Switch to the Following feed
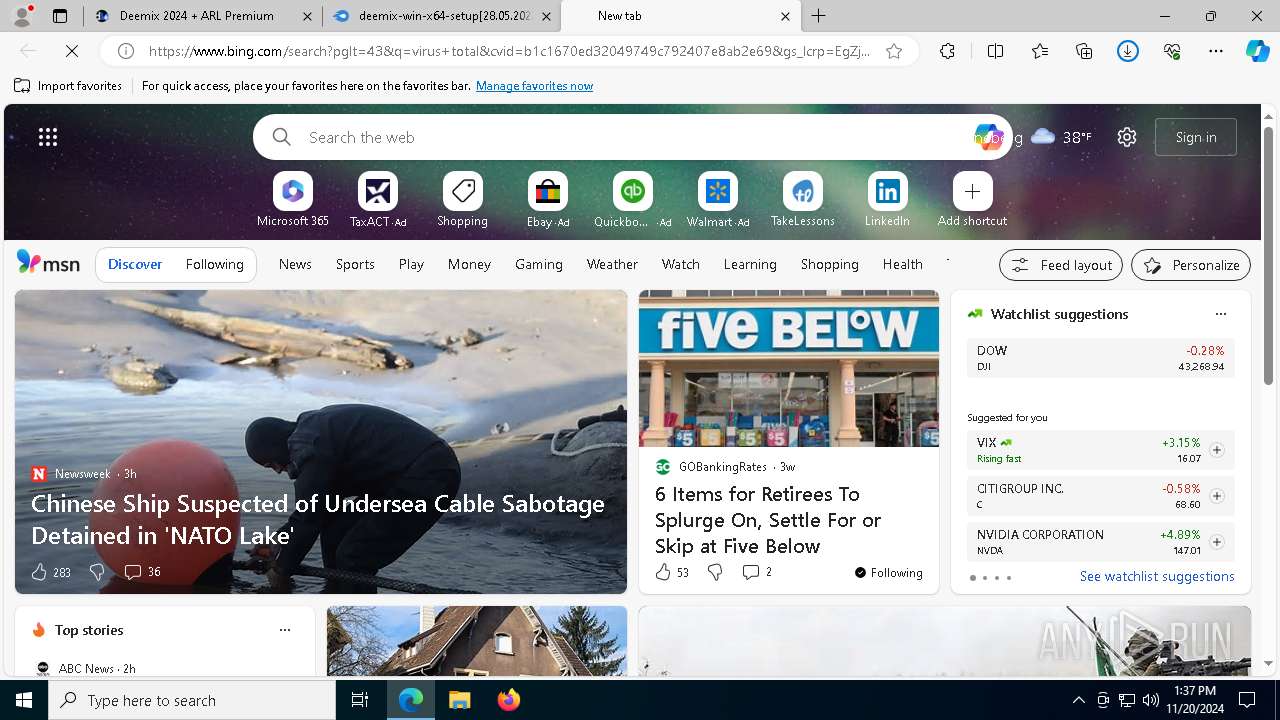The image size is (1280, 720). (x=214, y=264)
